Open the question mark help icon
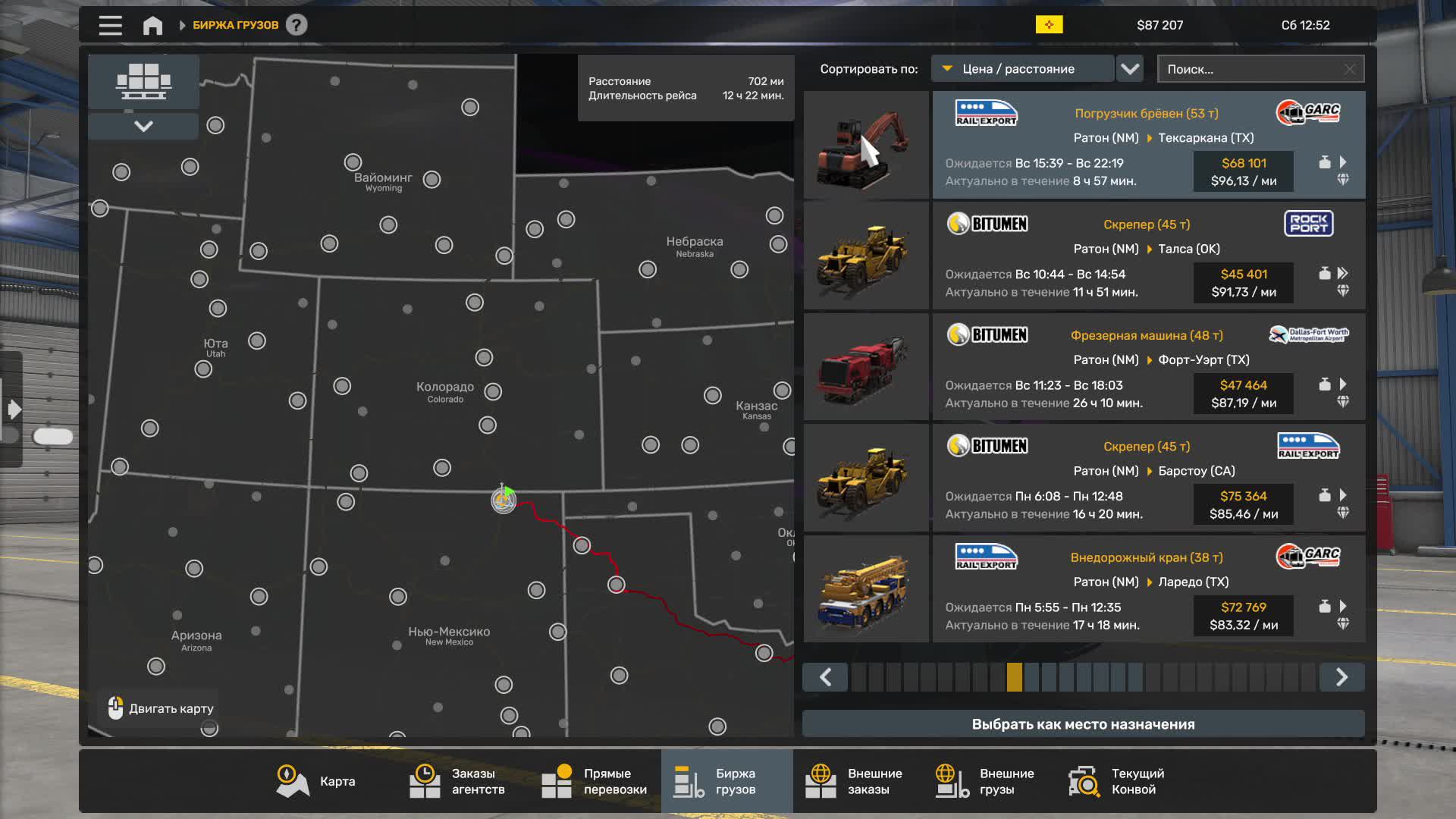This screenshot has width=1456, height=819. click(296, 24)
